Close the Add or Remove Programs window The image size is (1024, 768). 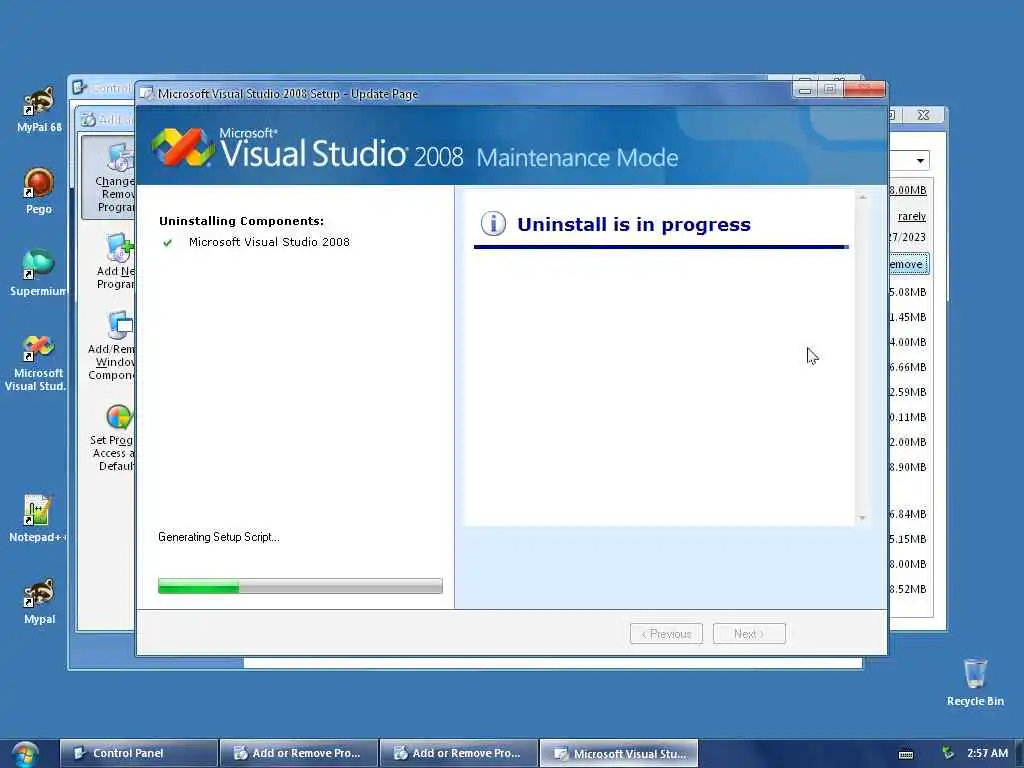point(923,115)
